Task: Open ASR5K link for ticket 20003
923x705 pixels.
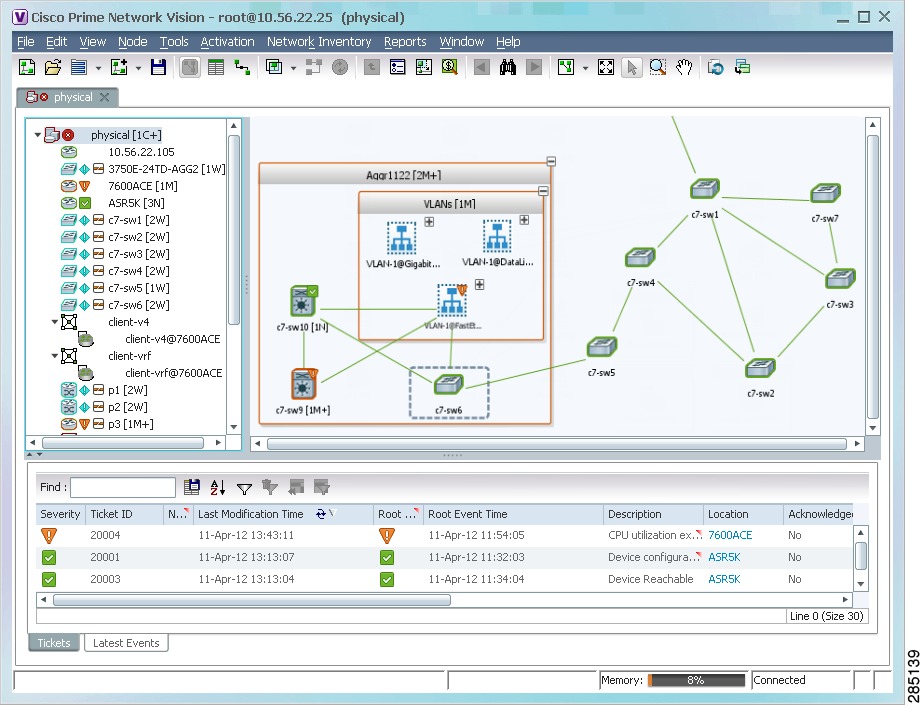Action: point(724,579)
